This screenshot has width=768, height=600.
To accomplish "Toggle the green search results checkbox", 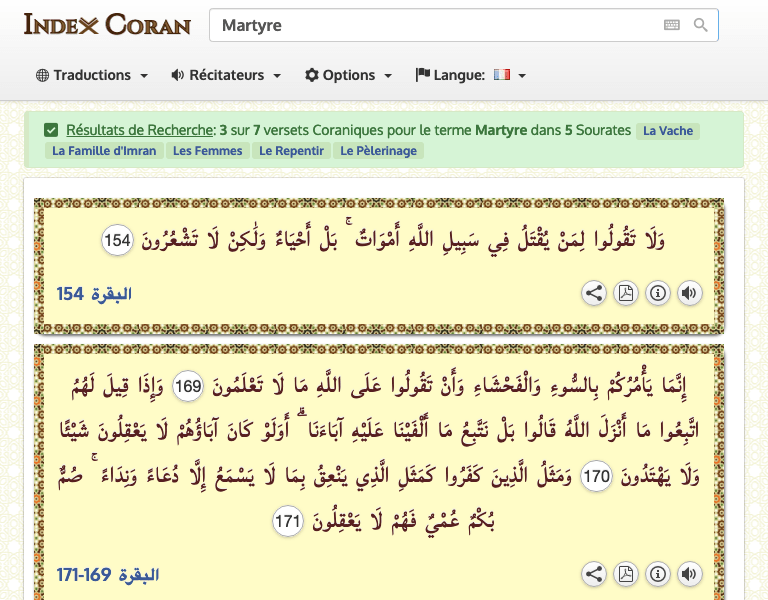I will click(x=50, y=130).
